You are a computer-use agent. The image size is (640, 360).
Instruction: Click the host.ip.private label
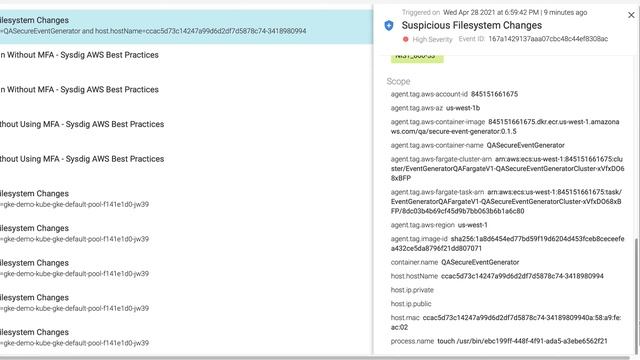pyautogui.click(x=412, y=290)
